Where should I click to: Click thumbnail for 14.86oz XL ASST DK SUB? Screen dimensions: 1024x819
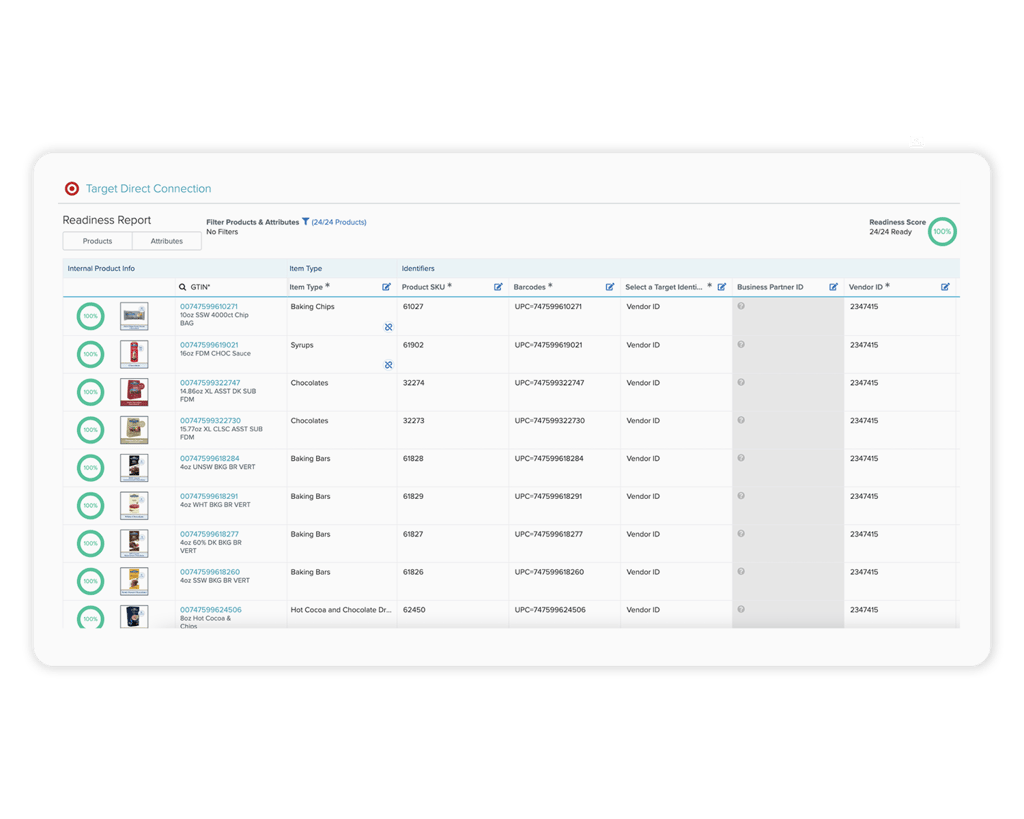coord(135,392)
